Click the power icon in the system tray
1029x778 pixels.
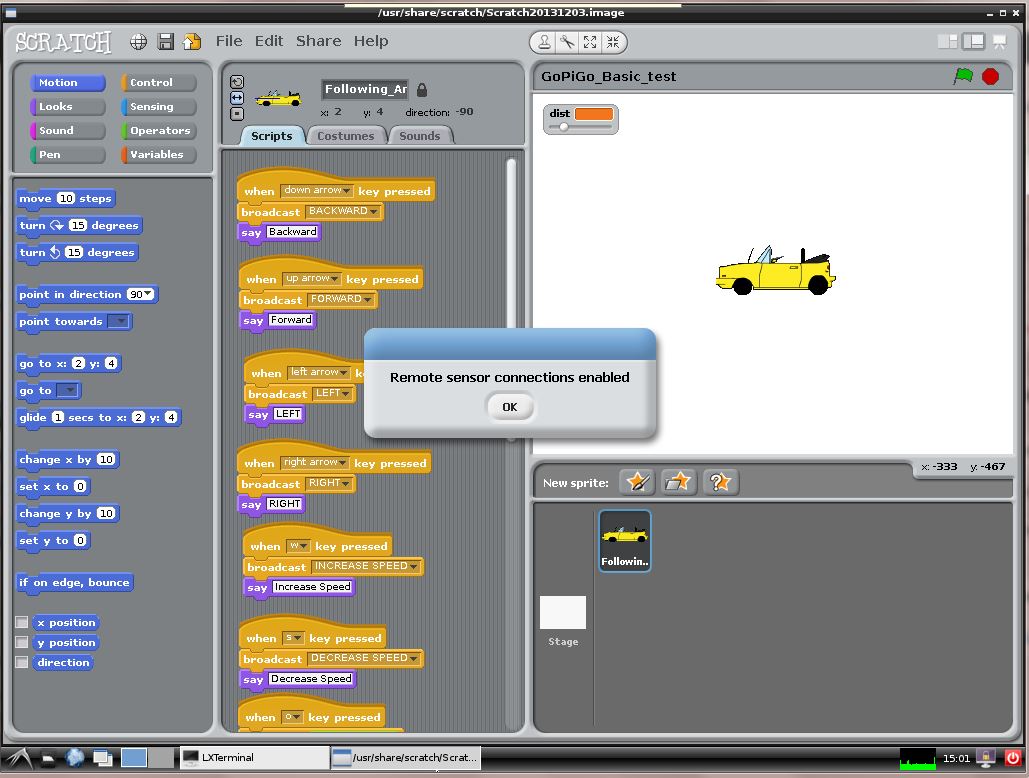[x=1013, y=758]
